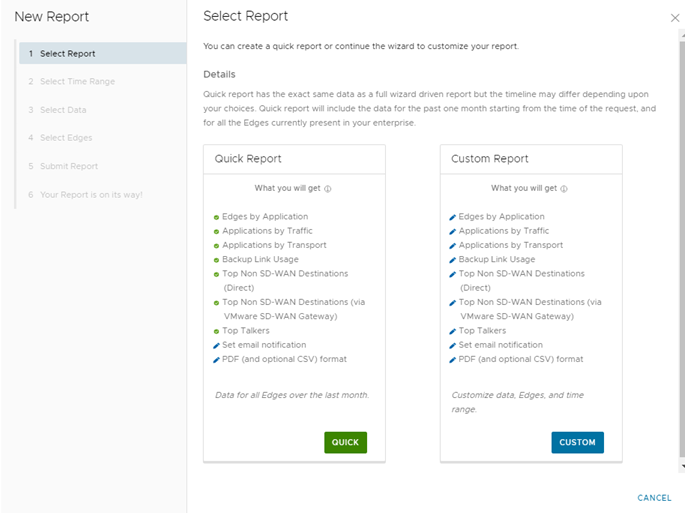Click pencil icon beside Custom Report Applications by Traffic
685x513 pixels.
453,231
